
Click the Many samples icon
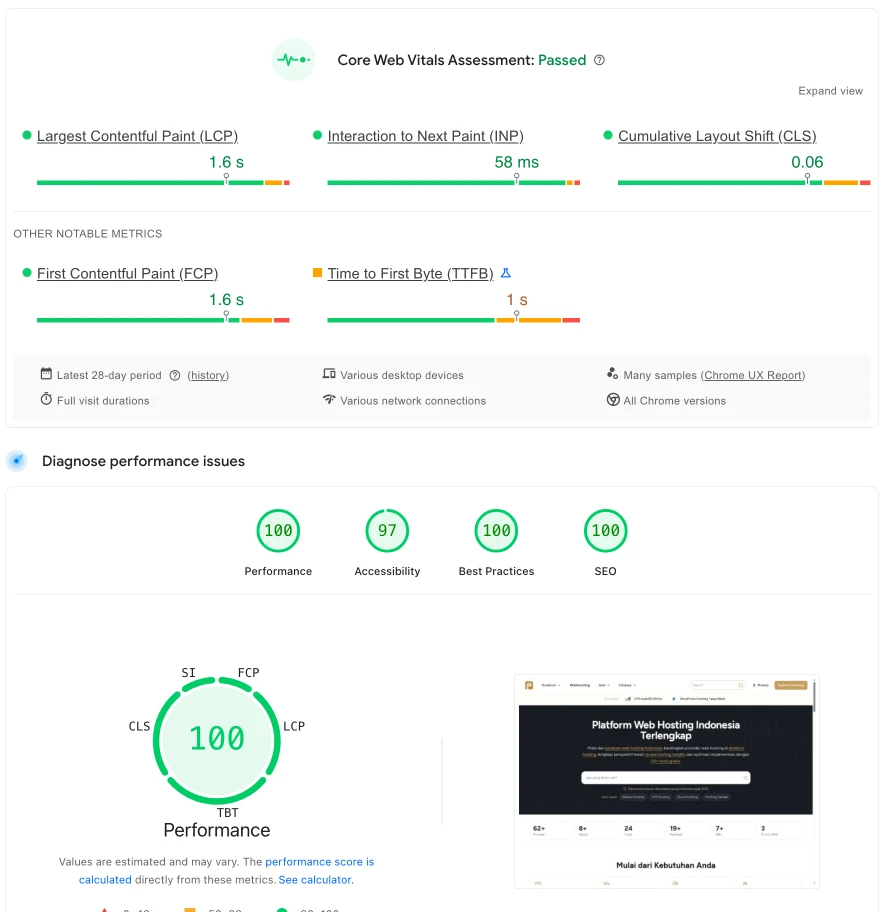612,371
